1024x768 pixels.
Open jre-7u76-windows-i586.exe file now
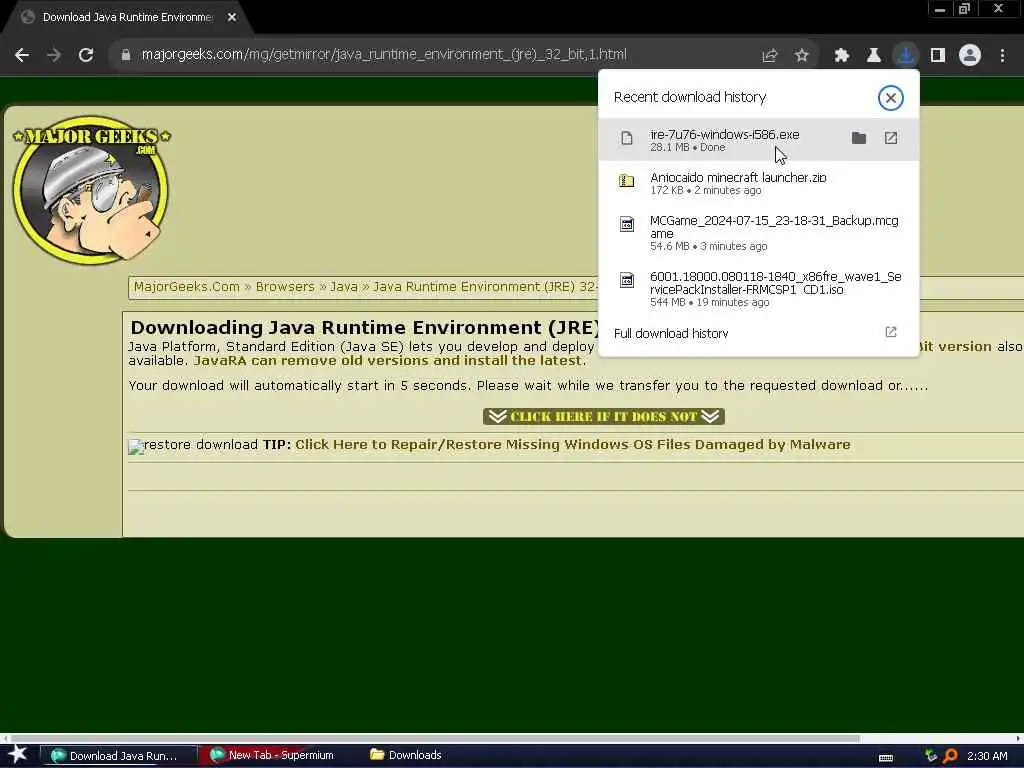click(x=891, y=138)
